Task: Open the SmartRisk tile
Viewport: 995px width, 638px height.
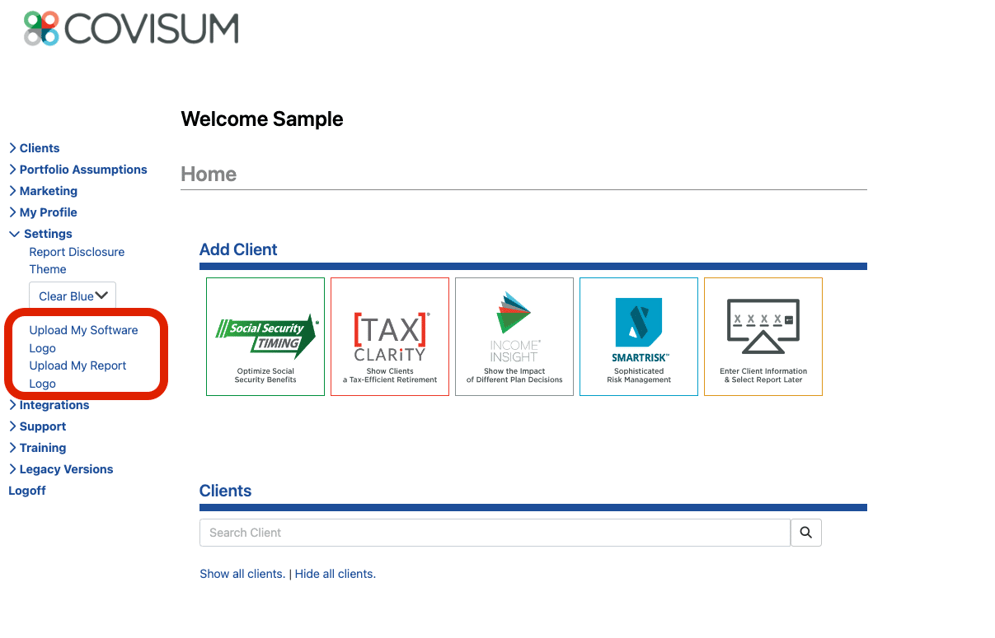Action: pos(638,336)
